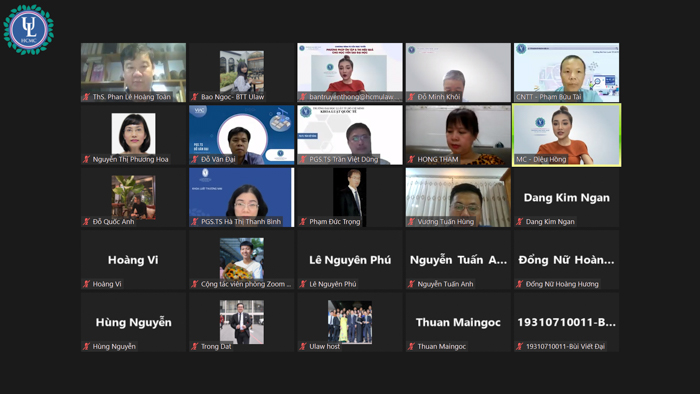This screenshot has height=394, width=700.
Task: Select Vương Tuấn Hùng video tile
Action: tap(458, 197)
